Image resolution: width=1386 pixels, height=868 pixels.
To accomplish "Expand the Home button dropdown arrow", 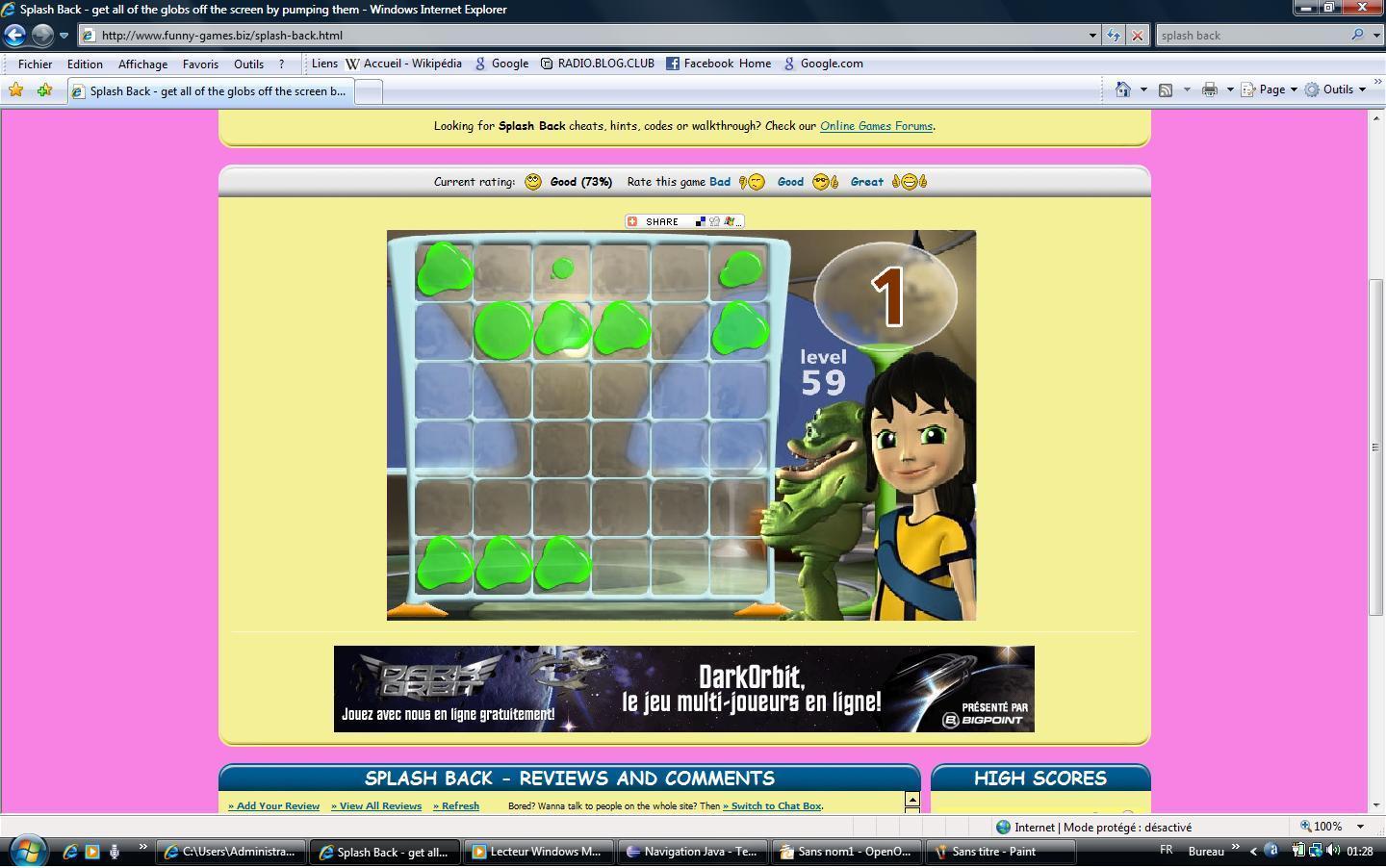I will [x=1143, y=89].
